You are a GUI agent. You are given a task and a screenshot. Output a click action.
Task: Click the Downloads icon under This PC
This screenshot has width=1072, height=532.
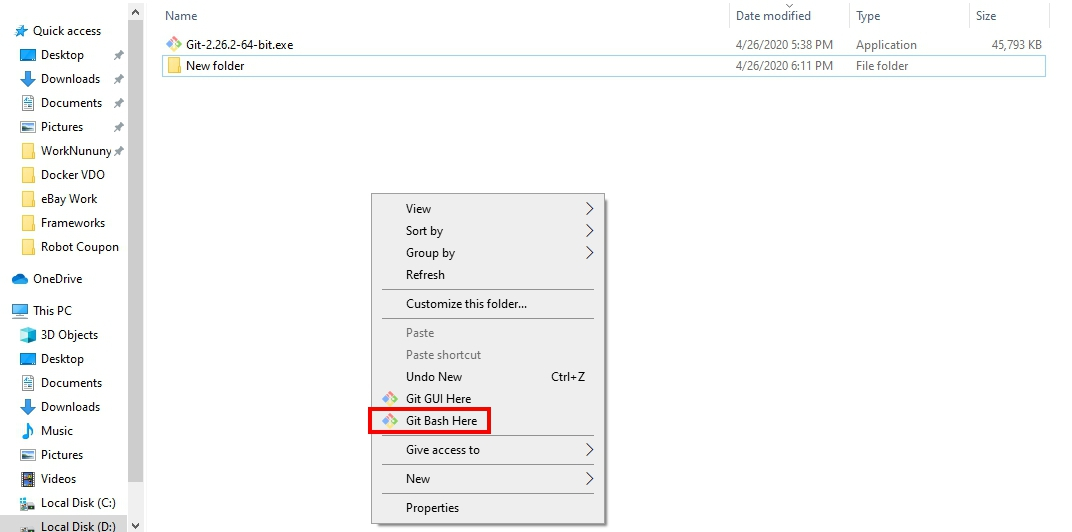pyautogui.click(x=28, y=407)
